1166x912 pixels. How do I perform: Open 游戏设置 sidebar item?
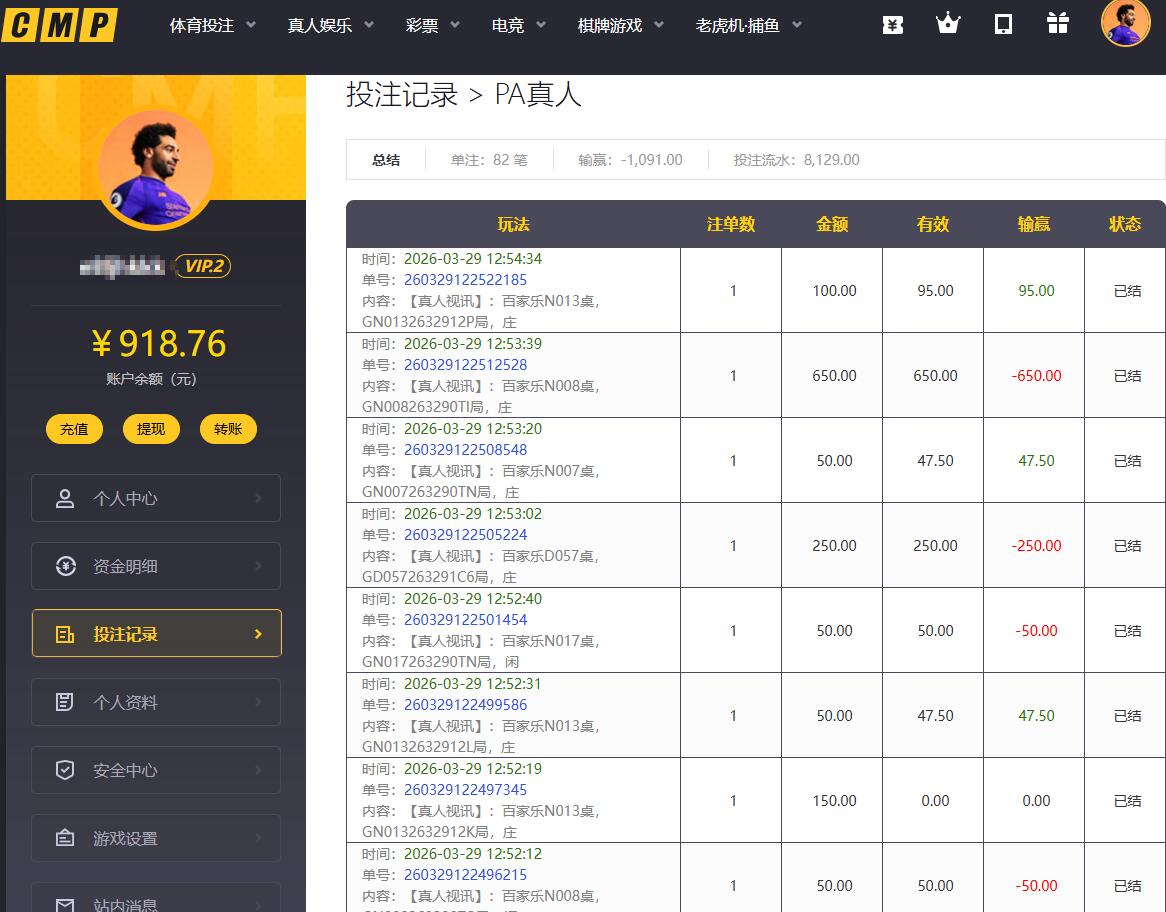point(157,838)
